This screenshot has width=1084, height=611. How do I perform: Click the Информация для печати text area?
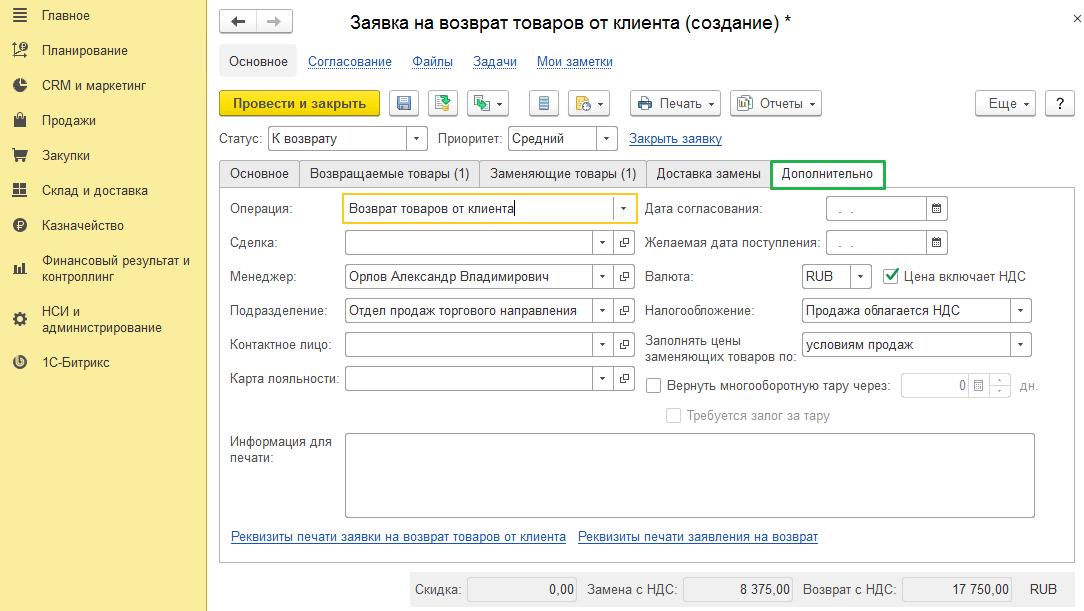coord(689,474)
